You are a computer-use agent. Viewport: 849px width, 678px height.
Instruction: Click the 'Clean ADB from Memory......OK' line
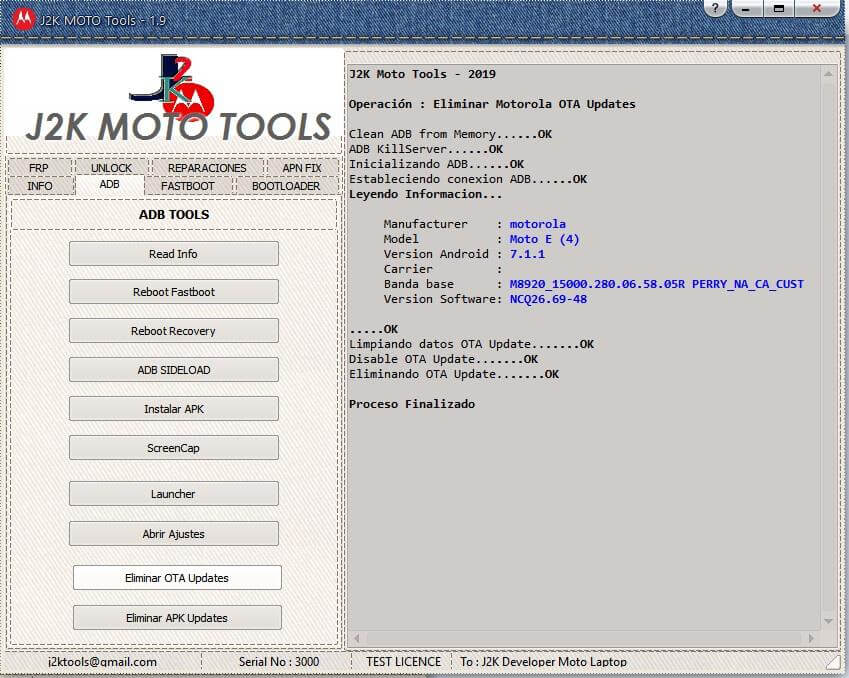point(450,134)
